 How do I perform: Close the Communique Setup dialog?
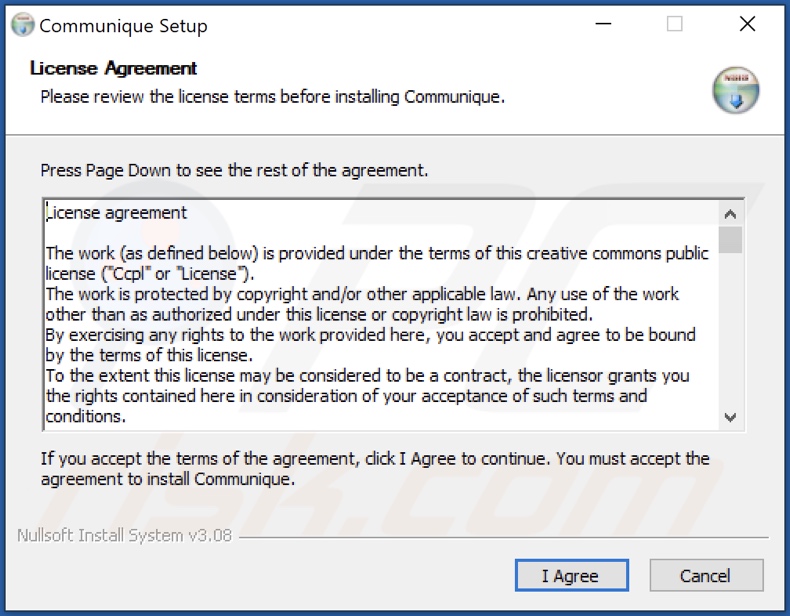tap(747, 25)
